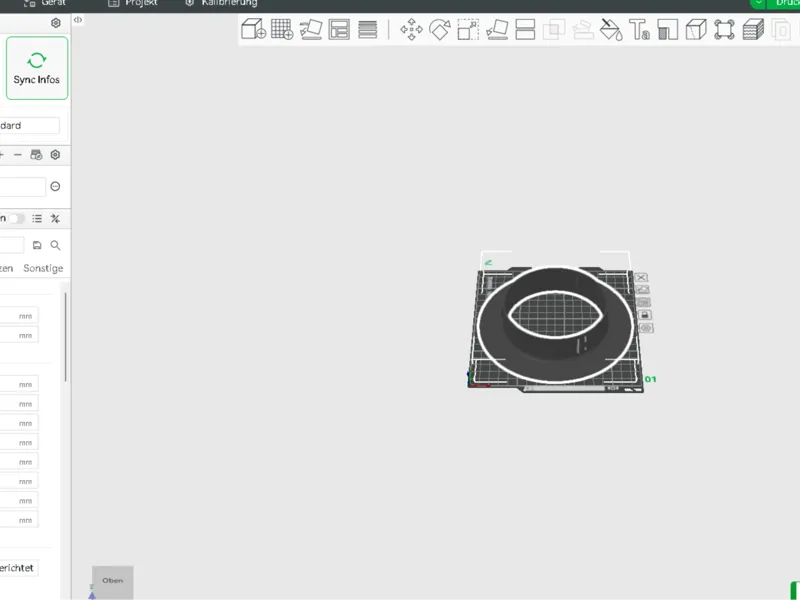
Task: Open the dropdown ending in 'dard'
Action: click(29, 126)
